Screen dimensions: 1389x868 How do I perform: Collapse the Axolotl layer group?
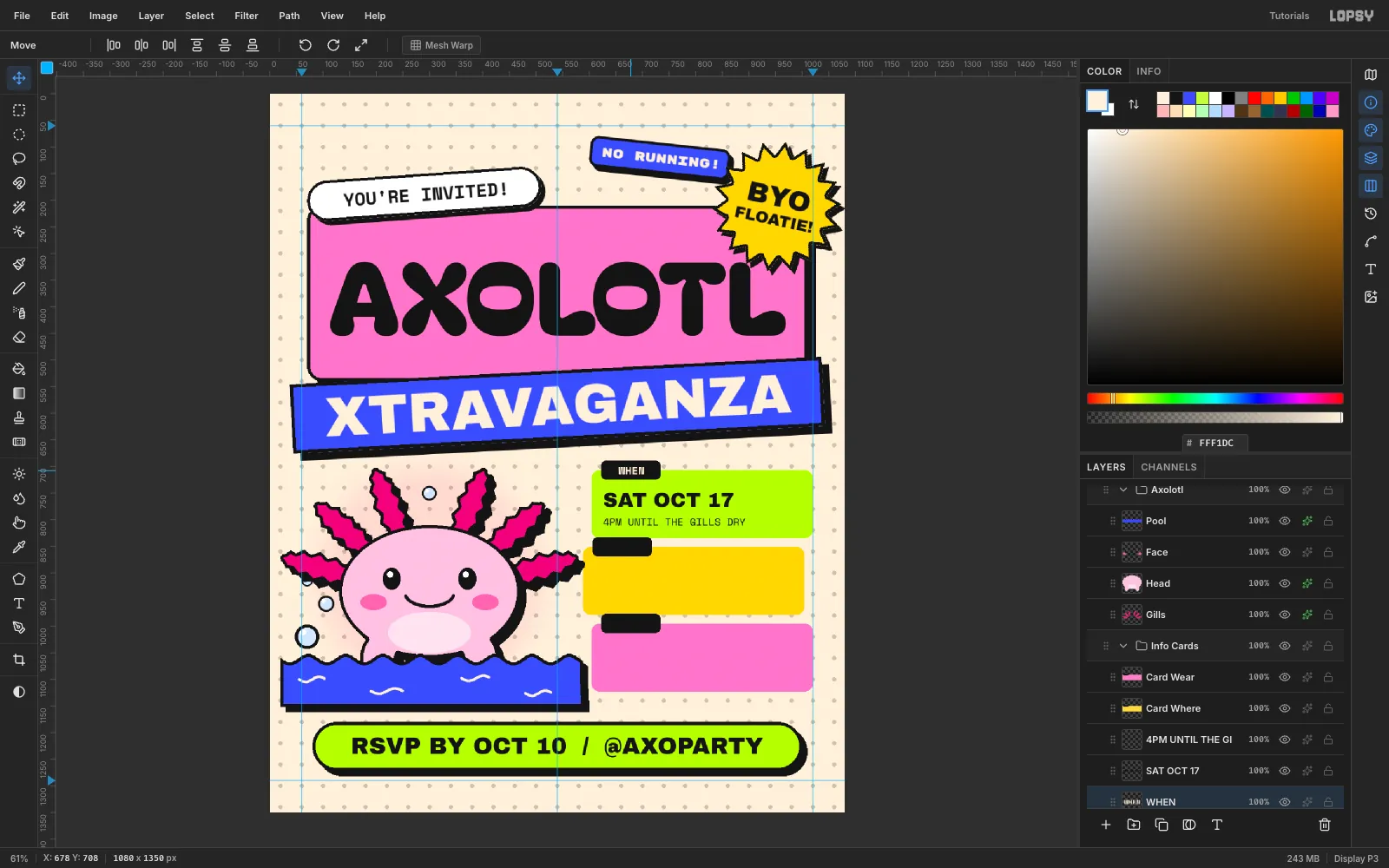click(1123, 490)
